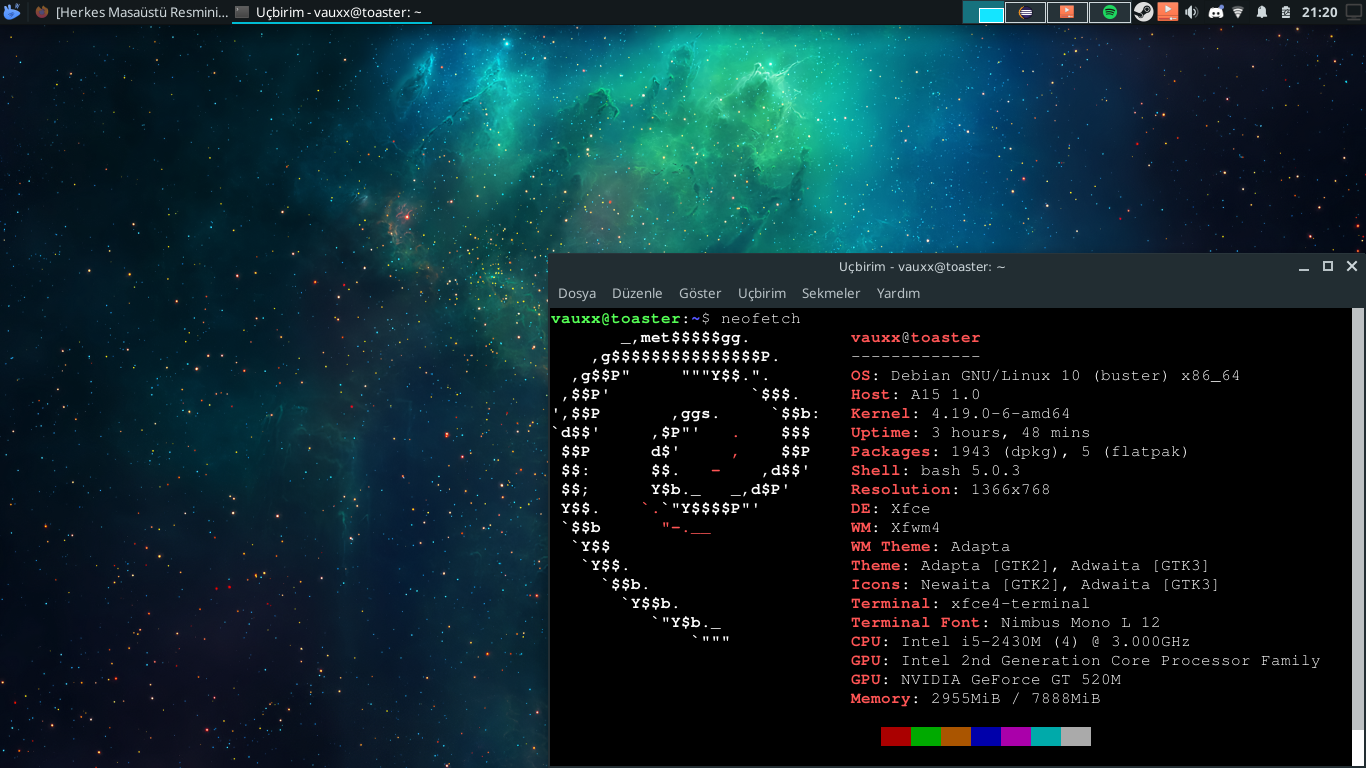Click the GPU line 'NVIDIA GeForce GT 520M'
Viewport: 1366px width, 768px height.
[1011, 680]
